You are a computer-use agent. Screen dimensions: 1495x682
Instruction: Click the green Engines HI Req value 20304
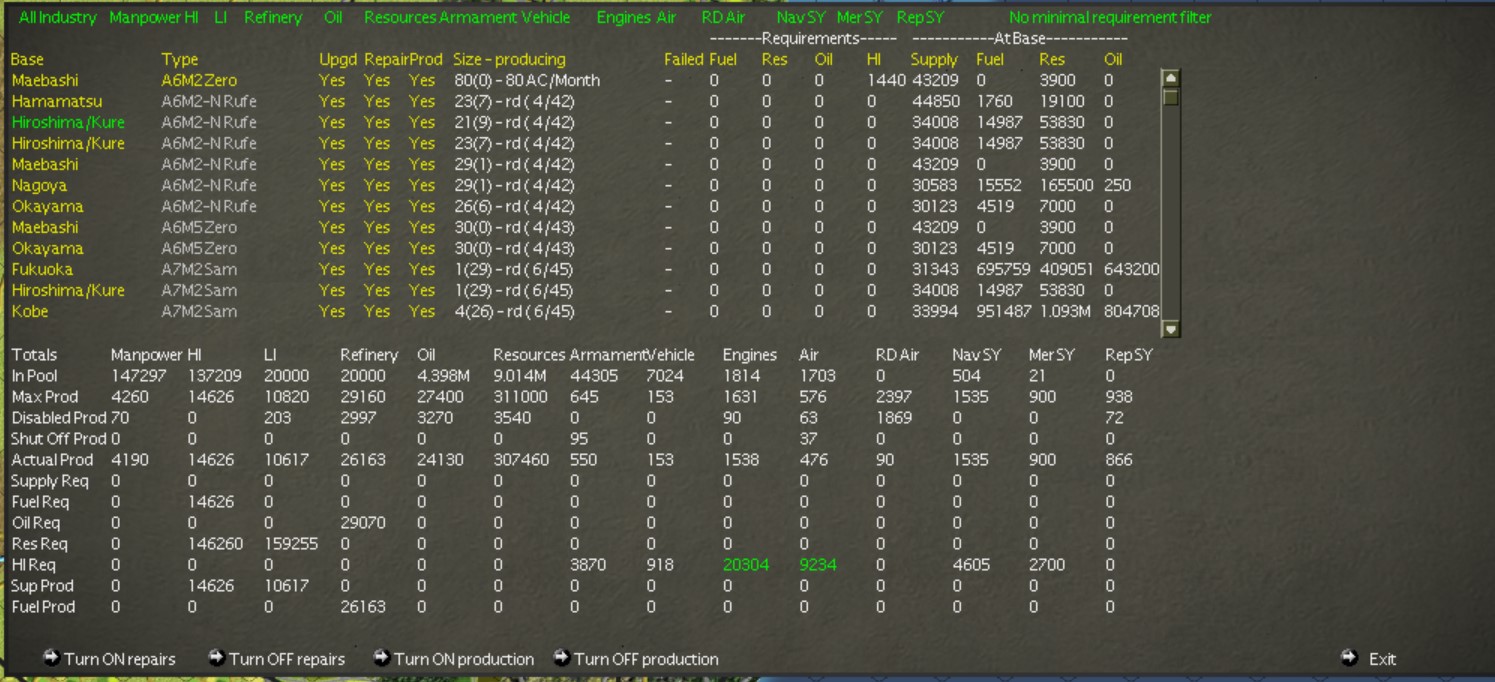pos(745,565)
